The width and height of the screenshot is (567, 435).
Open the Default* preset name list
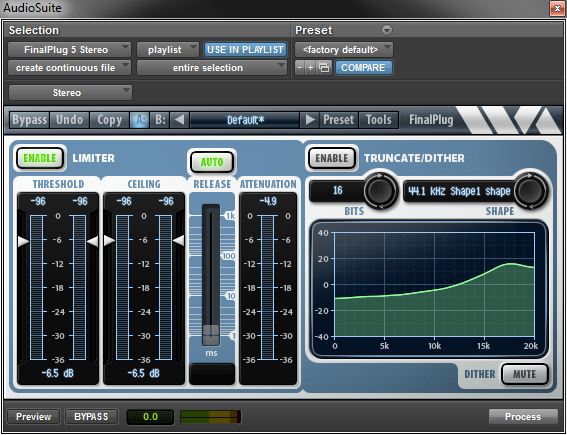click(245, 120)
